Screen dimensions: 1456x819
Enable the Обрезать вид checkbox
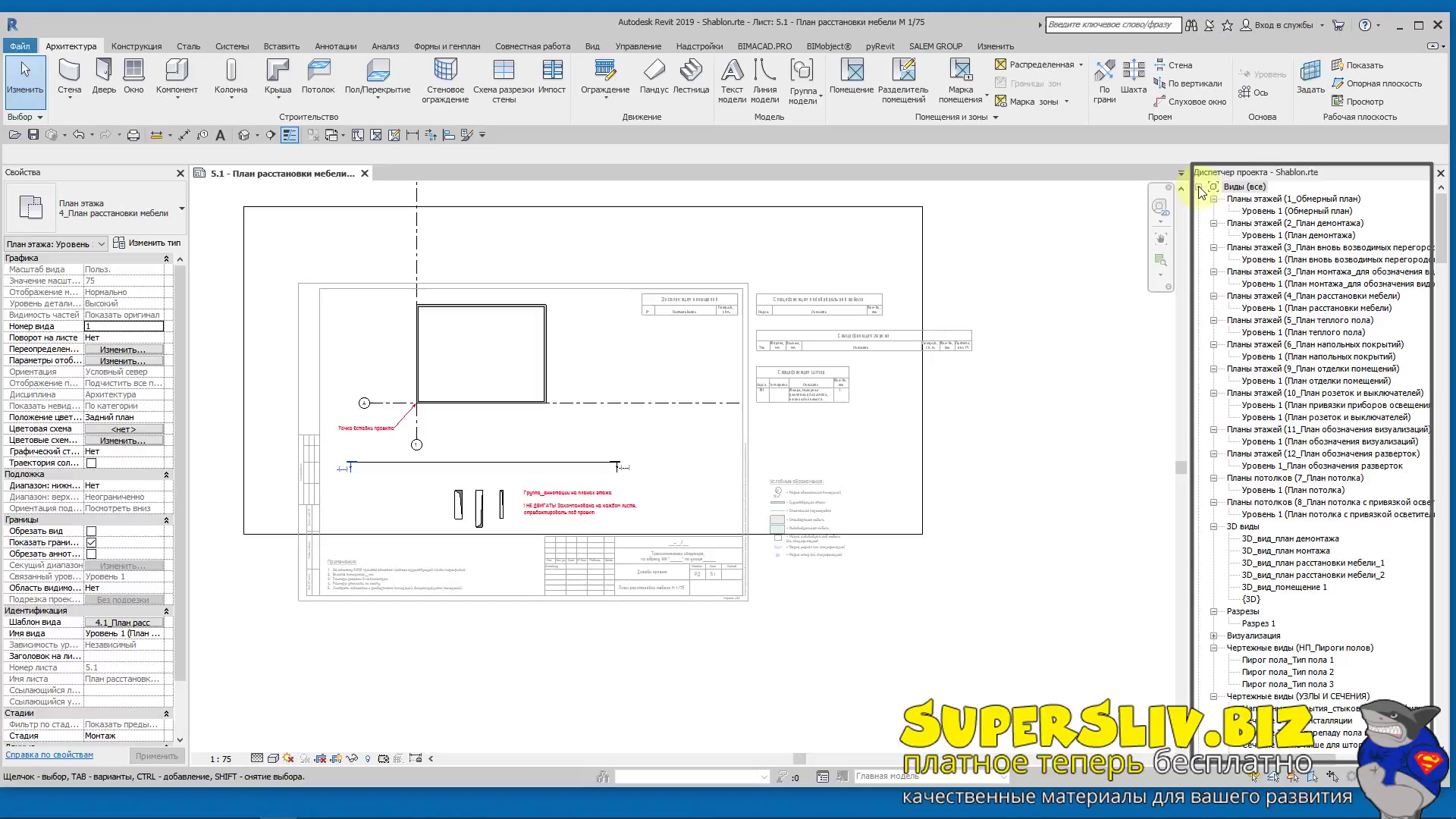coord(91,532)
